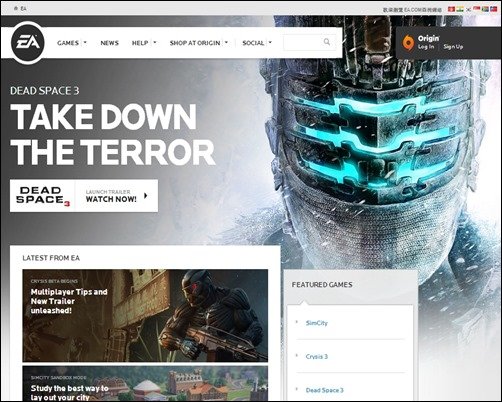Click the Origin Sign Up link
This screenshot has height=402, width=502.
pos(453,47)
